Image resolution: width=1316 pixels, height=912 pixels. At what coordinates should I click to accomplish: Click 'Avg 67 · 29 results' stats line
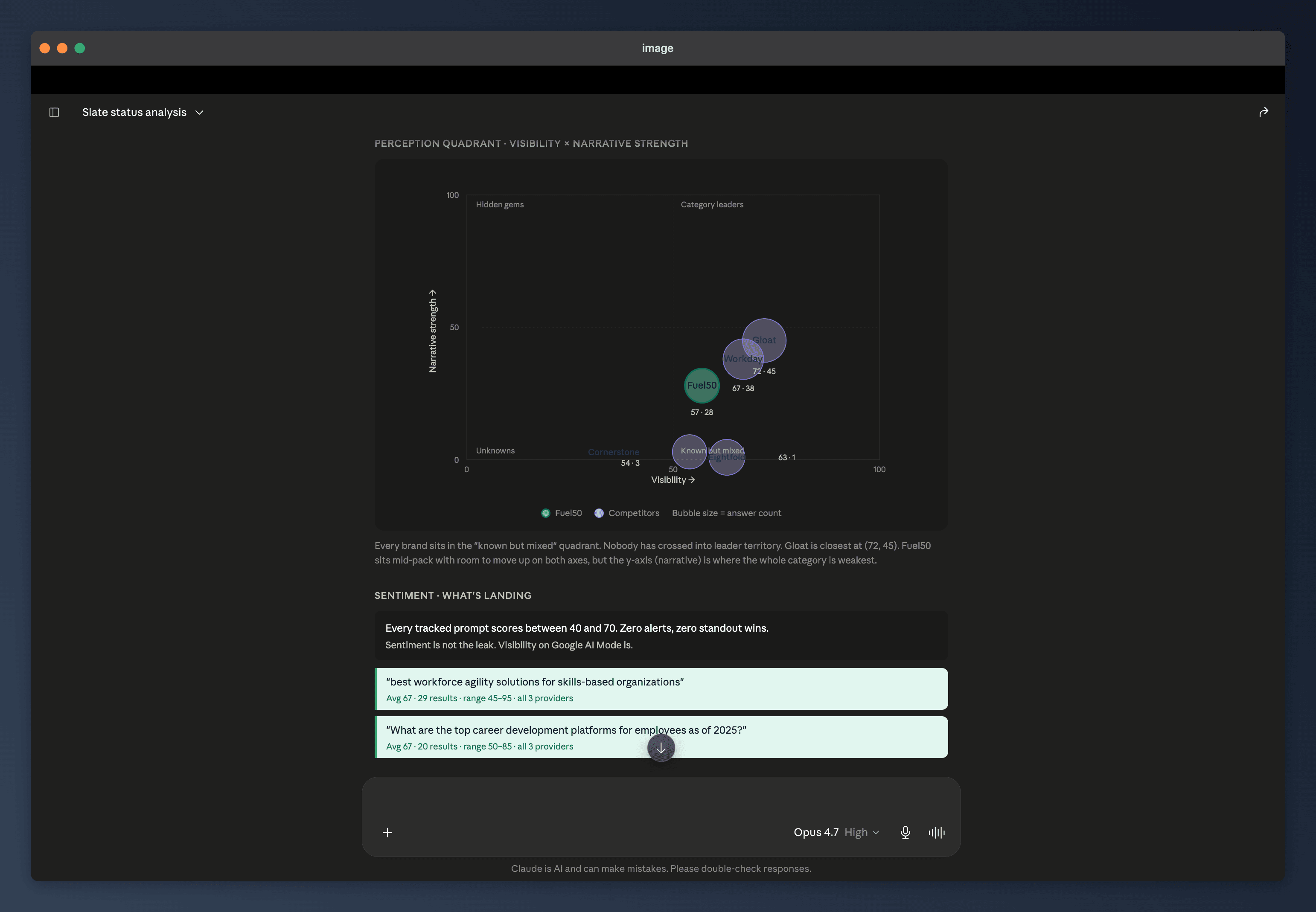click(479, 698)
